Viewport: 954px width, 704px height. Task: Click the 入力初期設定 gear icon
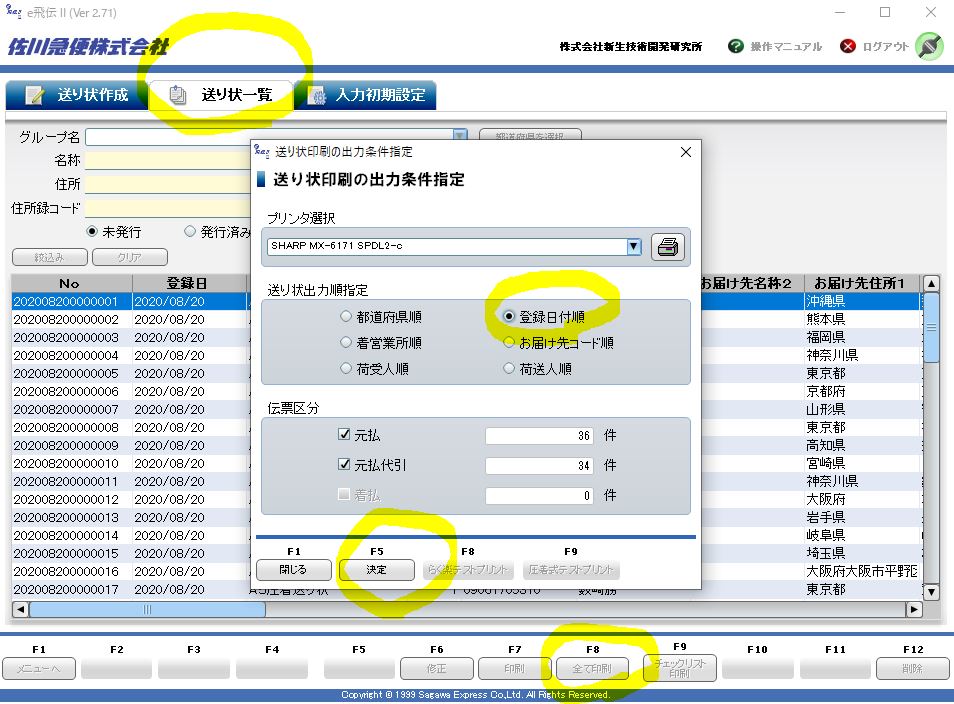tap(318, 96)
